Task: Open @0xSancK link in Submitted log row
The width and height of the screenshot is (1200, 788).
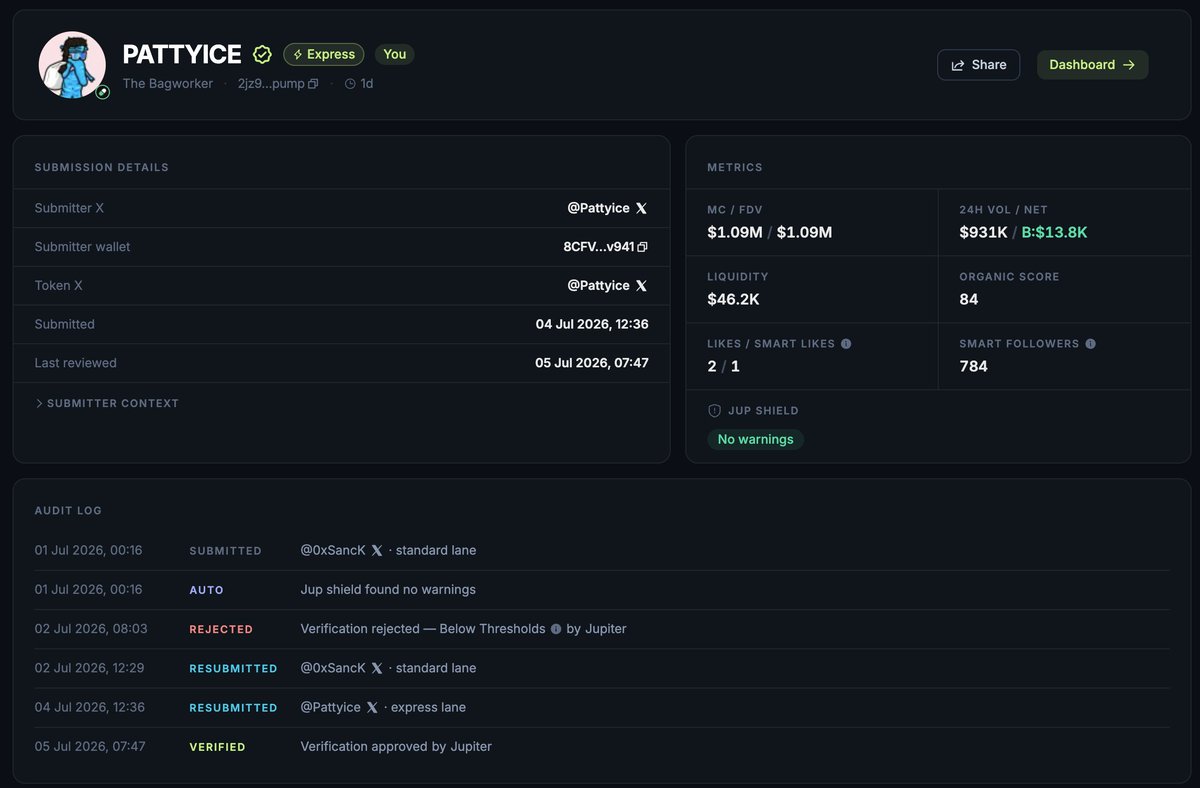Action: [x=333, y=550]
